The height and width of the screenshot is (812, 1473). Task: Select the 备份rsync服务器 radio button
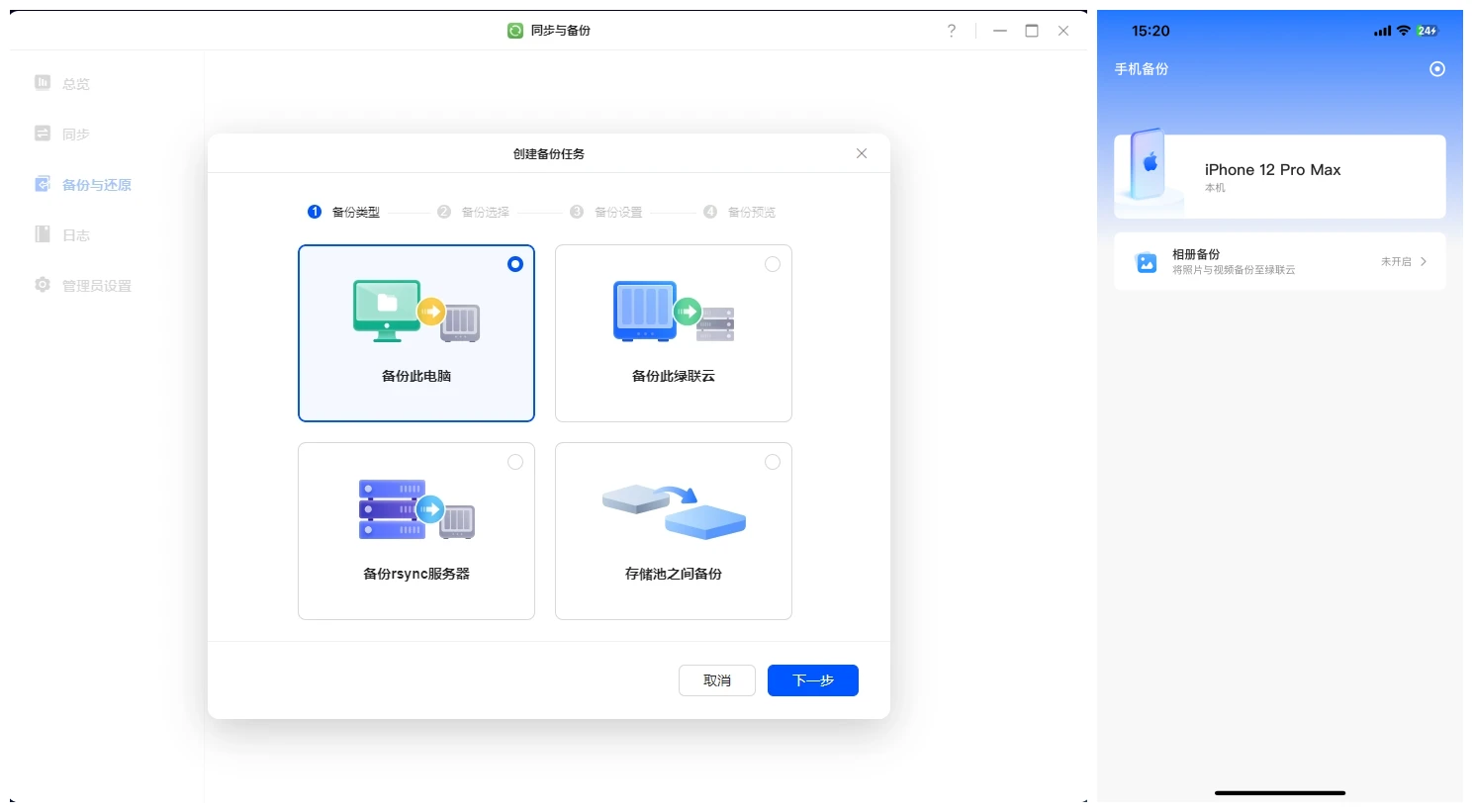pyautogui.click(x=515, y=462)
